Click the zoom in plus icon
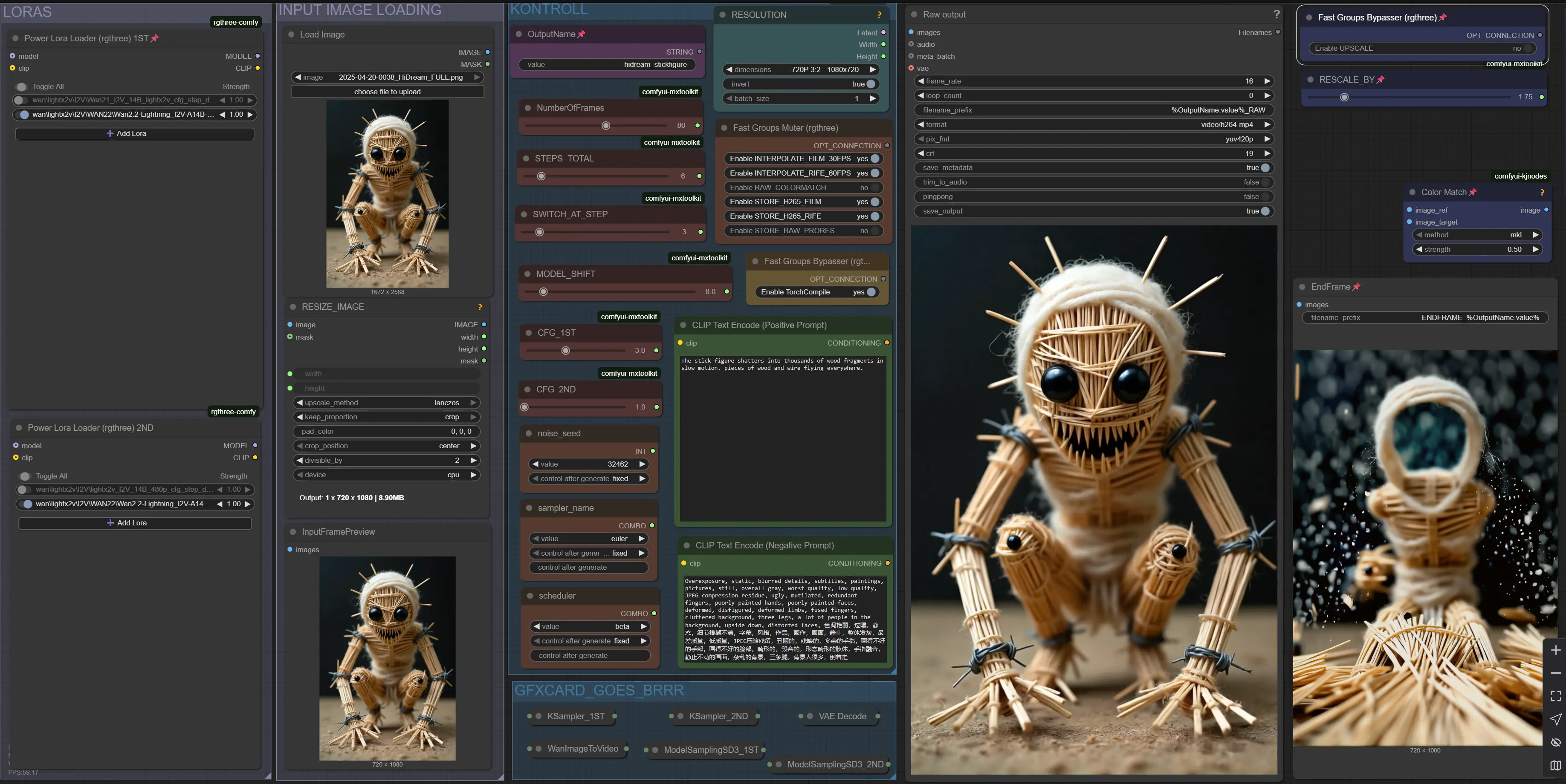1566x784 pixels. click(1555, 650)
